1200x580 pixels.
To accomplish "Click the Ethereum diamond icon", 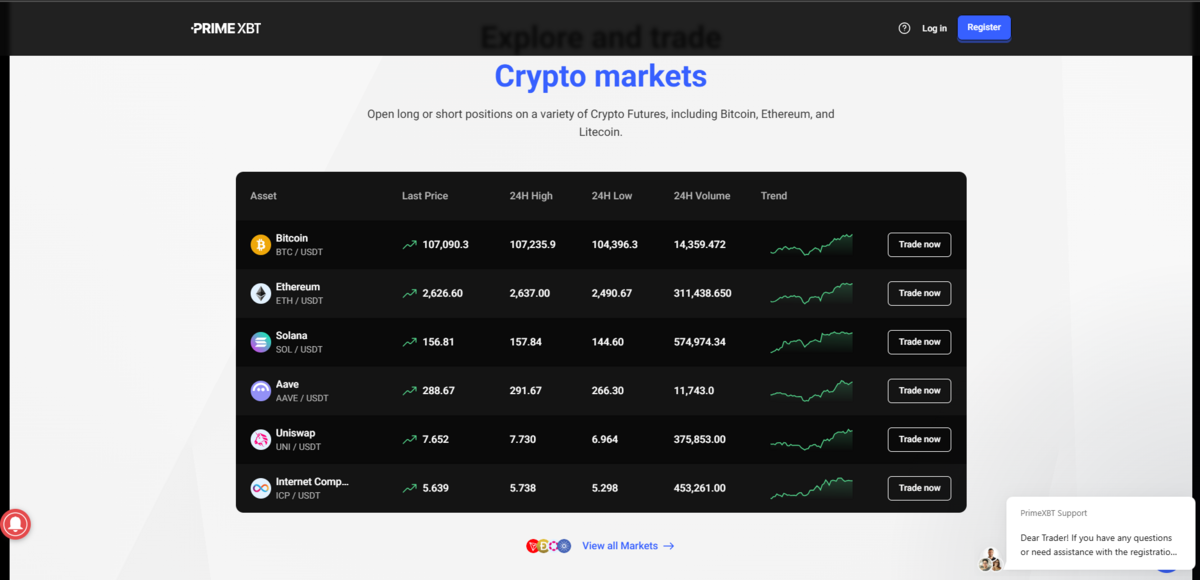I will click(260, 292).
